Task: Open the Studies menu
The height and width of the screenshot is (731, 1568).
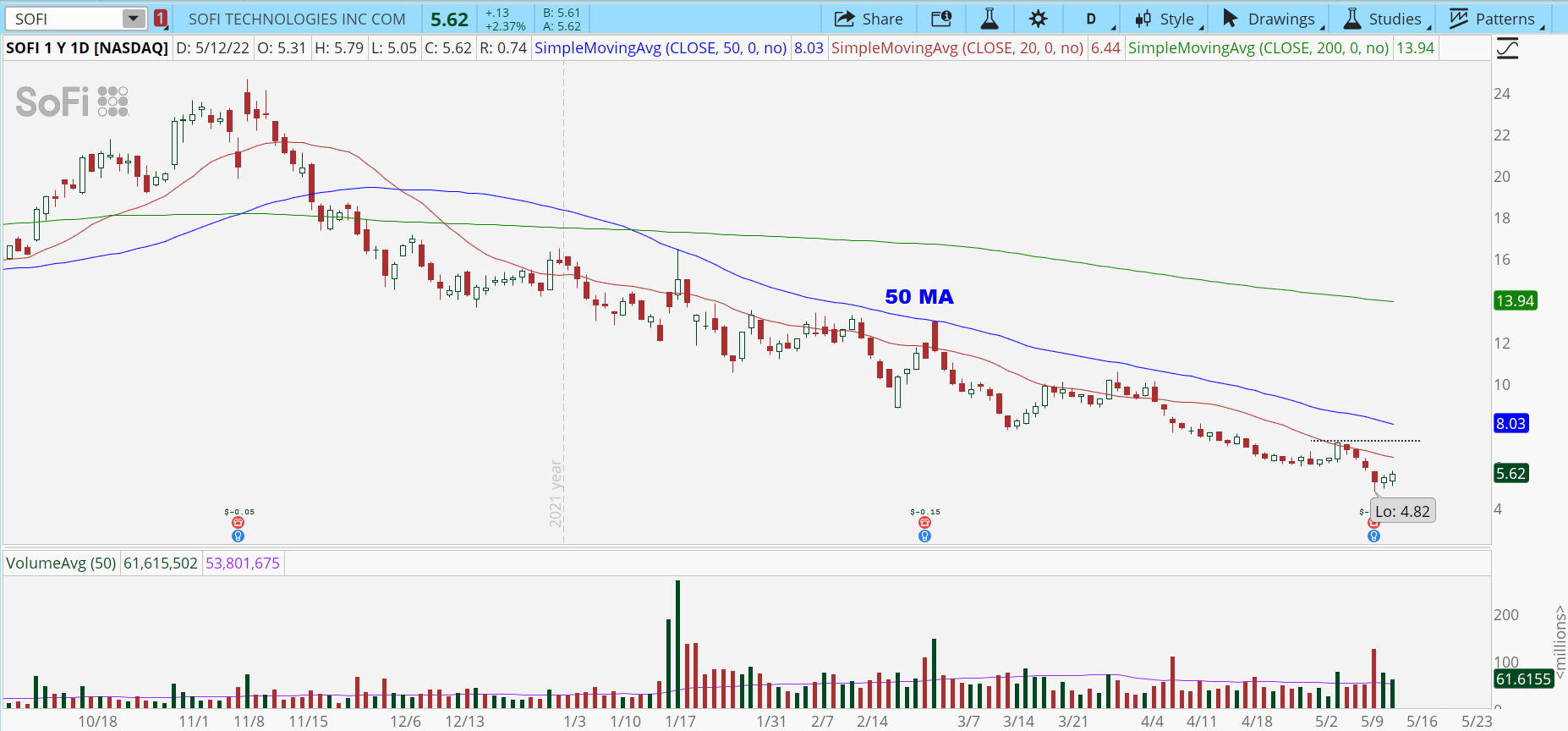Action: [1387, 19]
